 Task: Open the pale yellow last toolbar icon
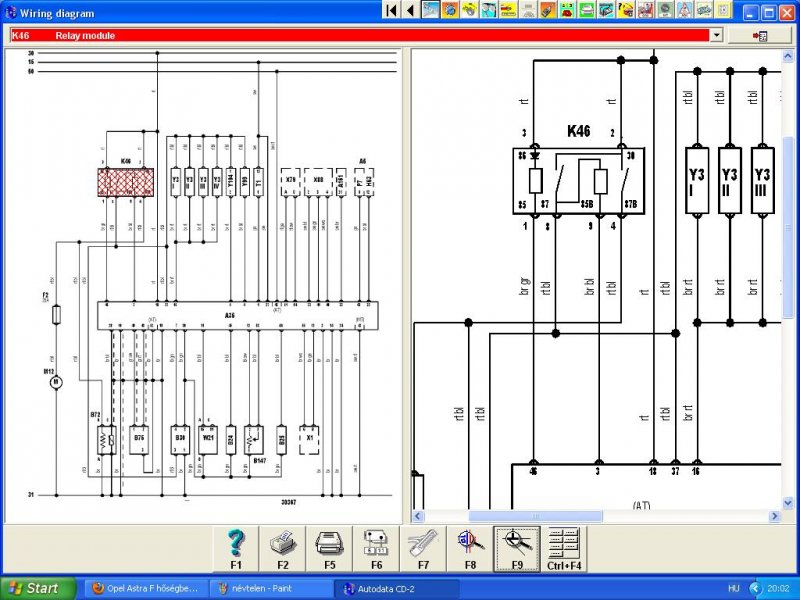[723, 10]
